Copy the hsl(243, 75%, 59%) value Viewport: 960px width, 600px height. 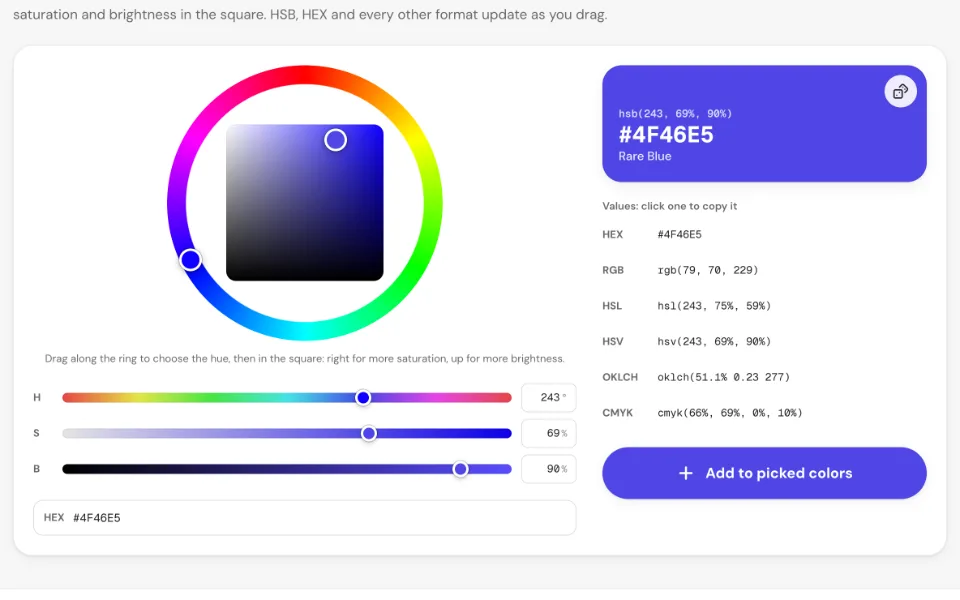point(714,306)
